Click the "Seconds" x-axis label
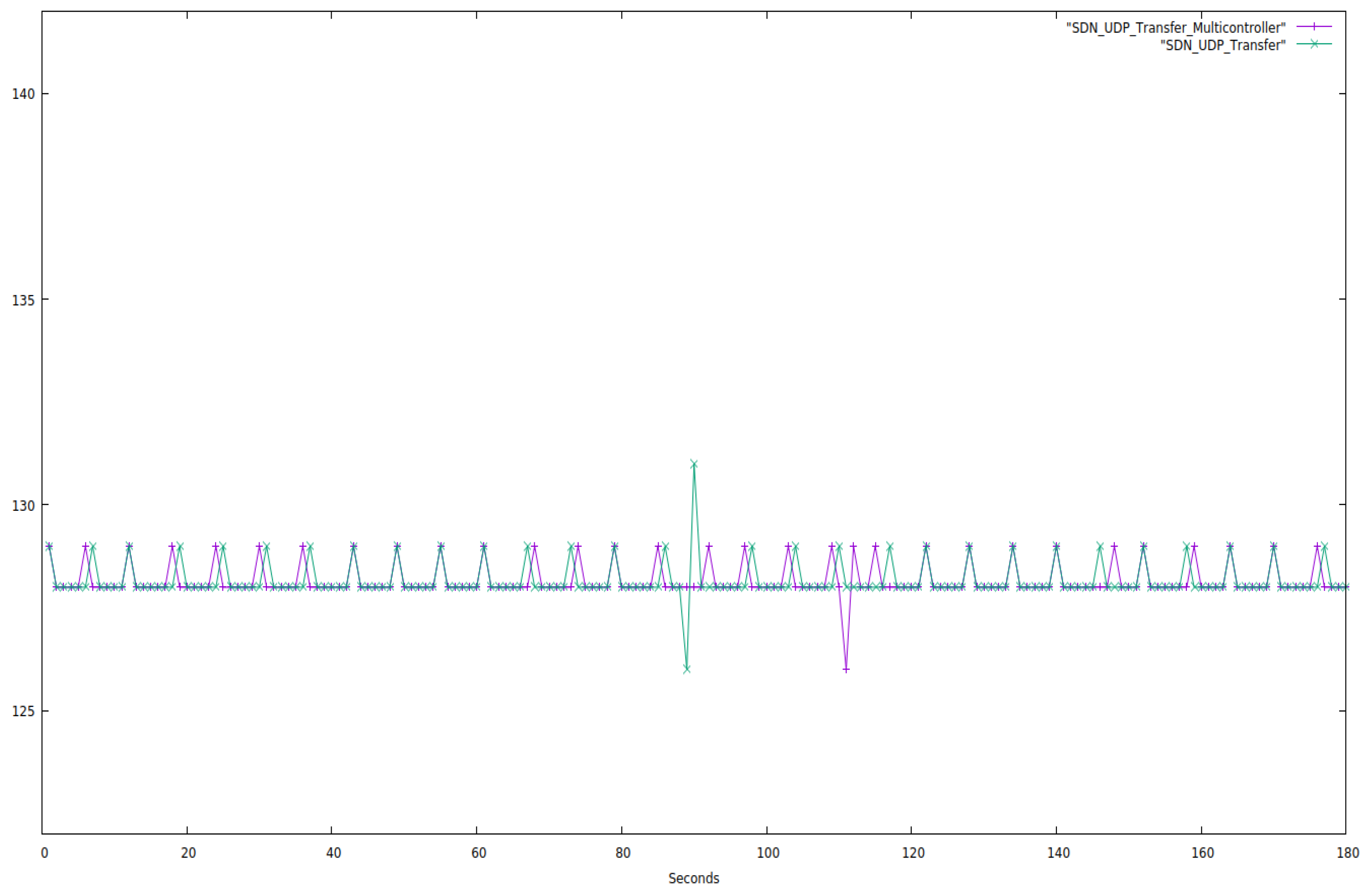Screen dimensions: 1365x896 pyautogui.click(x=693, y=878)
